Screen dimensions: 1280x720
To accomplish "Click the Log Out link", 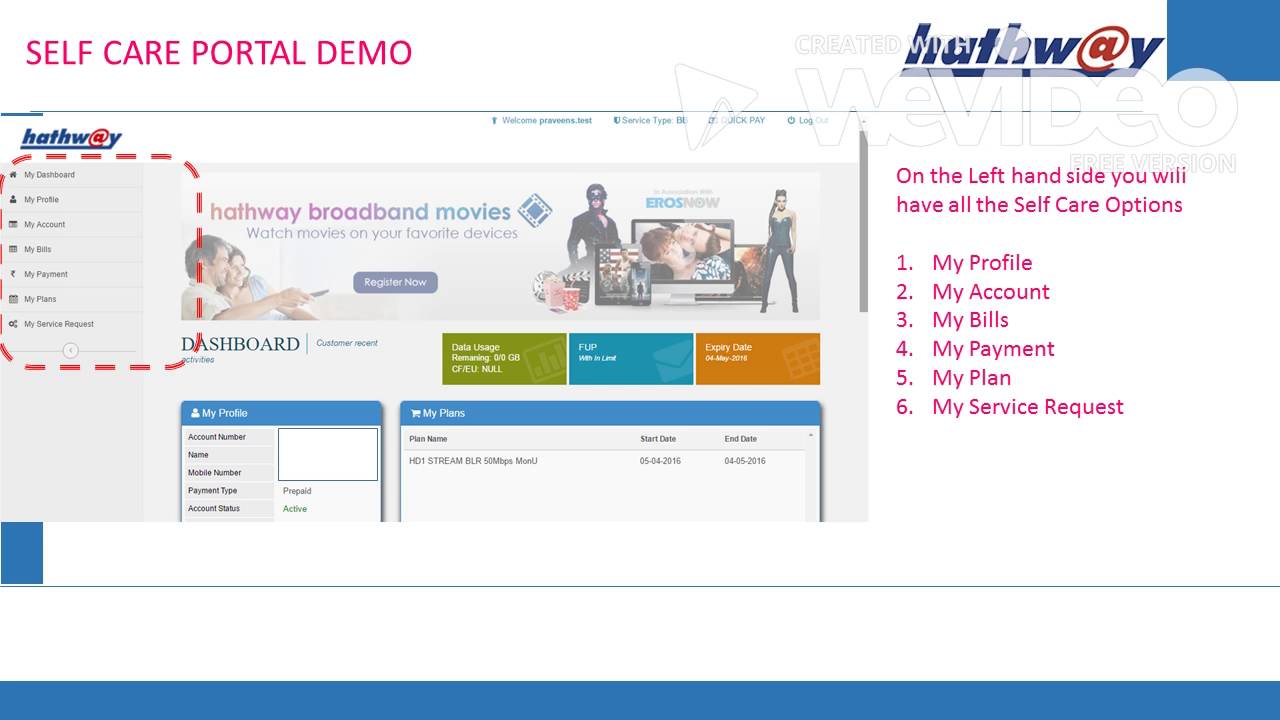I will pos(808,120).
